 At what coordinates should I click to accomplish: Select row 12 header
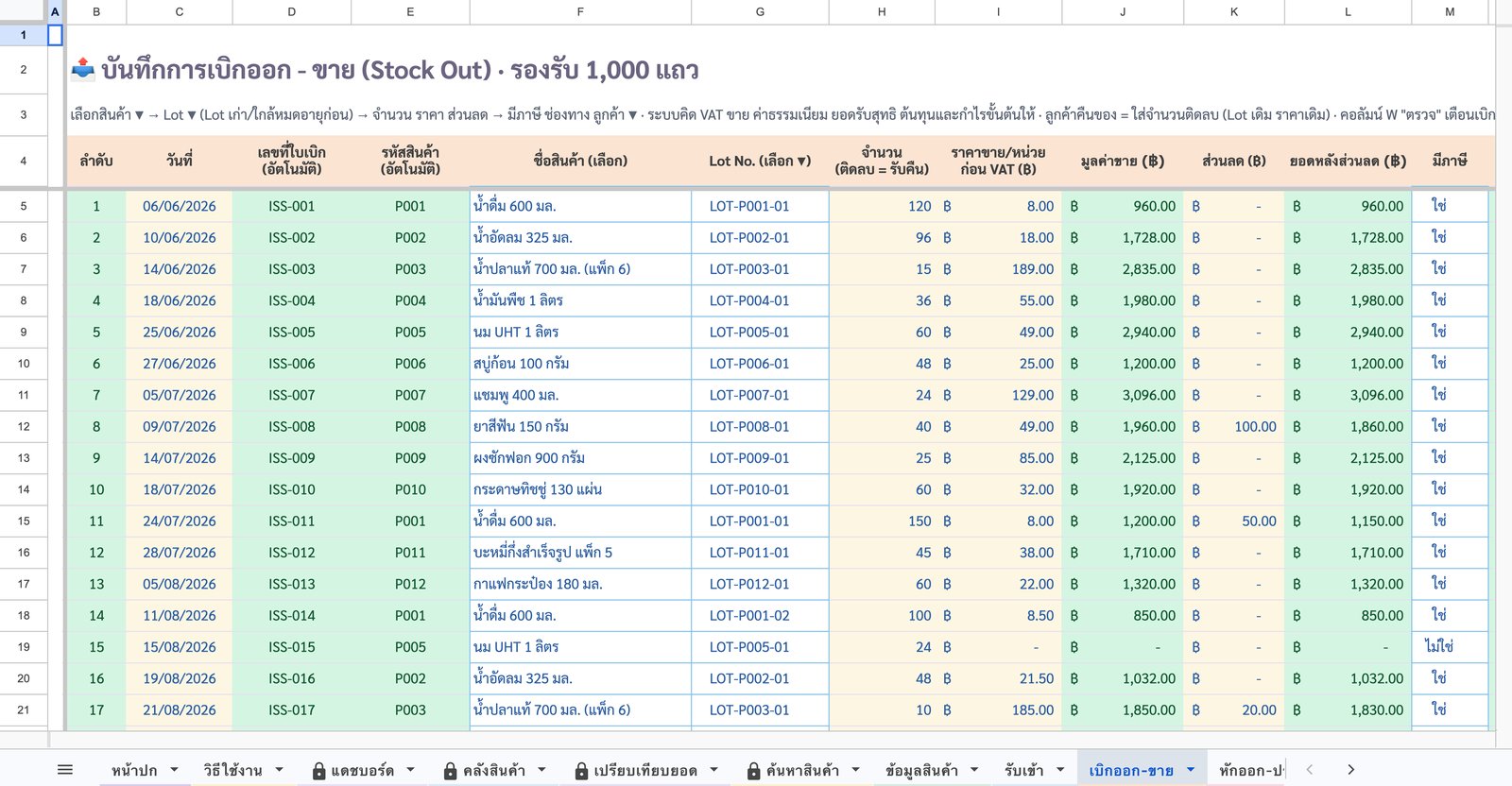click(x=24, y=426)
